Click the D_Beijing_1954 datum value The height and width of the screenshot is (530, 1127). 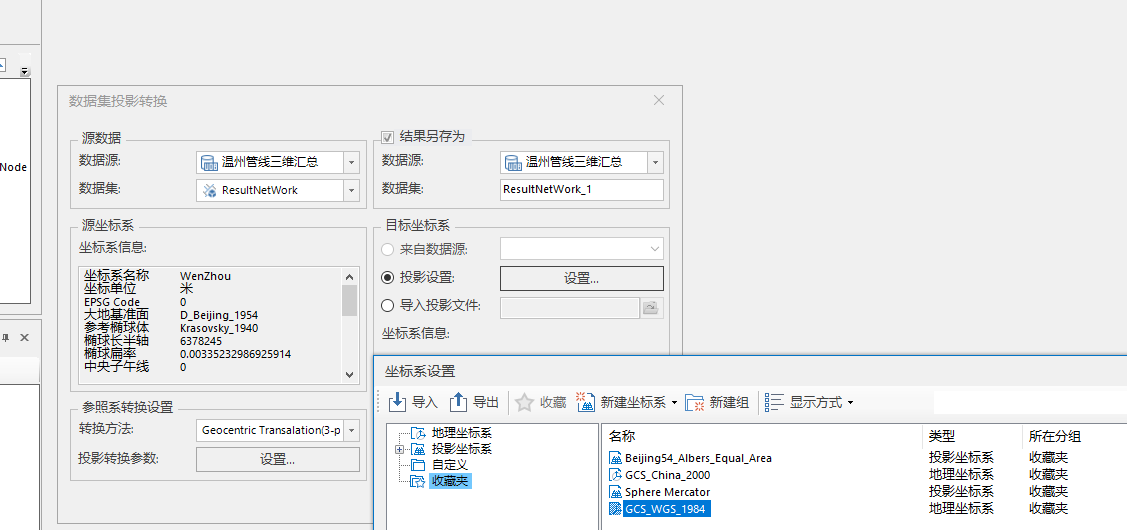pyautogui.click(x=218, y=315)
